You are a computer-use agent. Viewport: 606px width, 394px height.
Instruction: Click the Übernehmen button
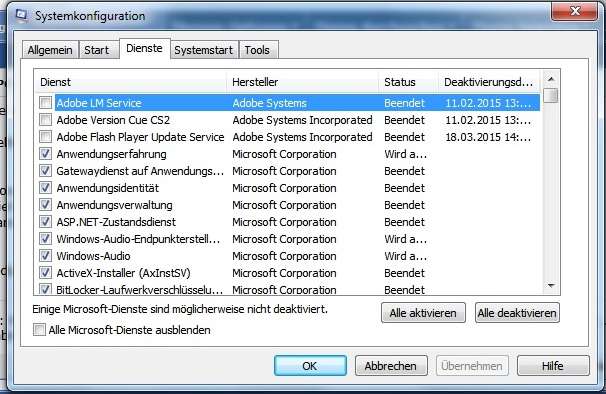pyautogui.click(x=472, y=366)
